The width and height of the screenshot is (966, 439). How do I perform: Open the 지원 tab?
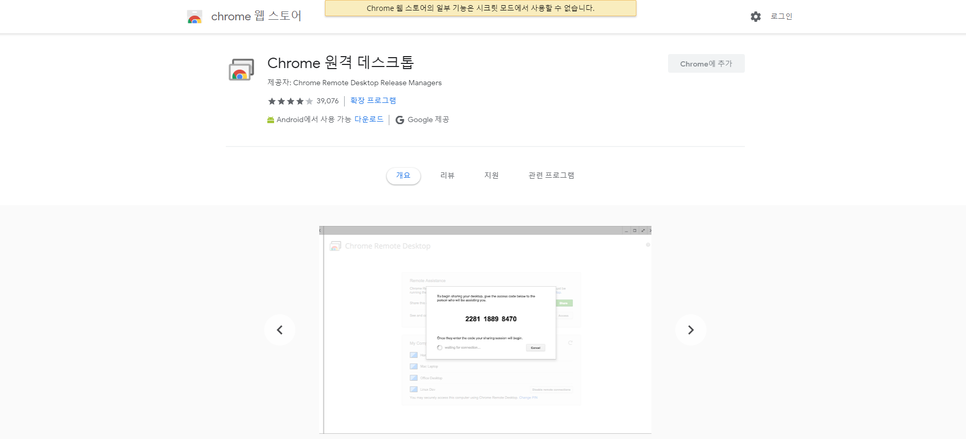point(491,175)
